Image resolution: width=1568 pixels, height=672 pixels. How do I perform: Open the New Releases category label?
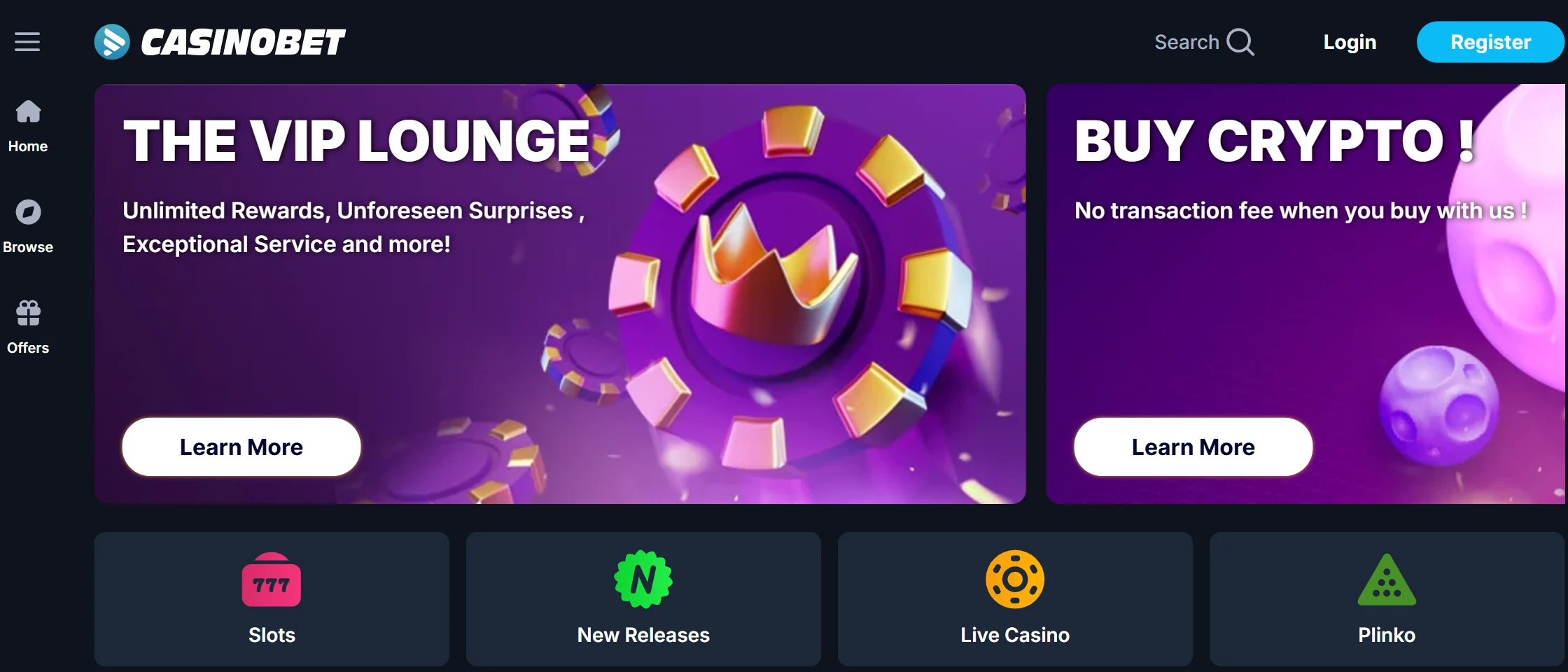643,635
